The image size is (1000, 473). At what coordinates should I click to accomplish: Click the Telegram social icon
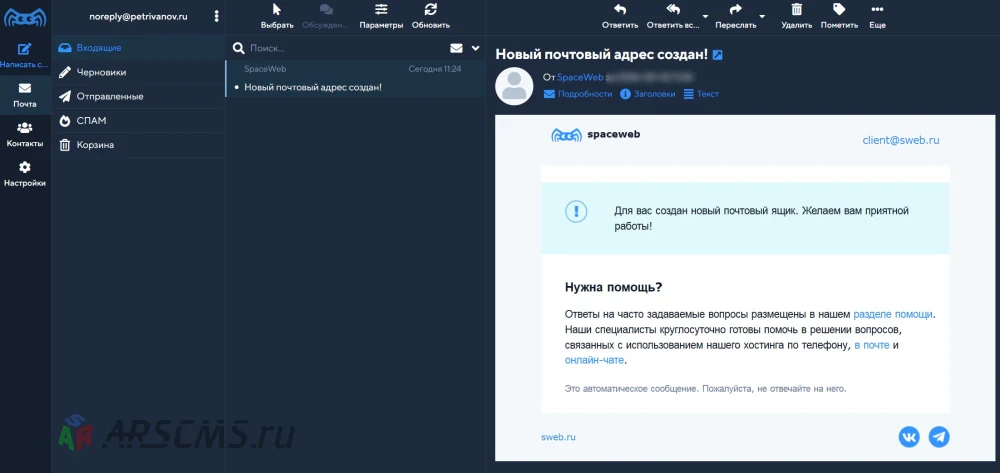click(x=939, y=437)
